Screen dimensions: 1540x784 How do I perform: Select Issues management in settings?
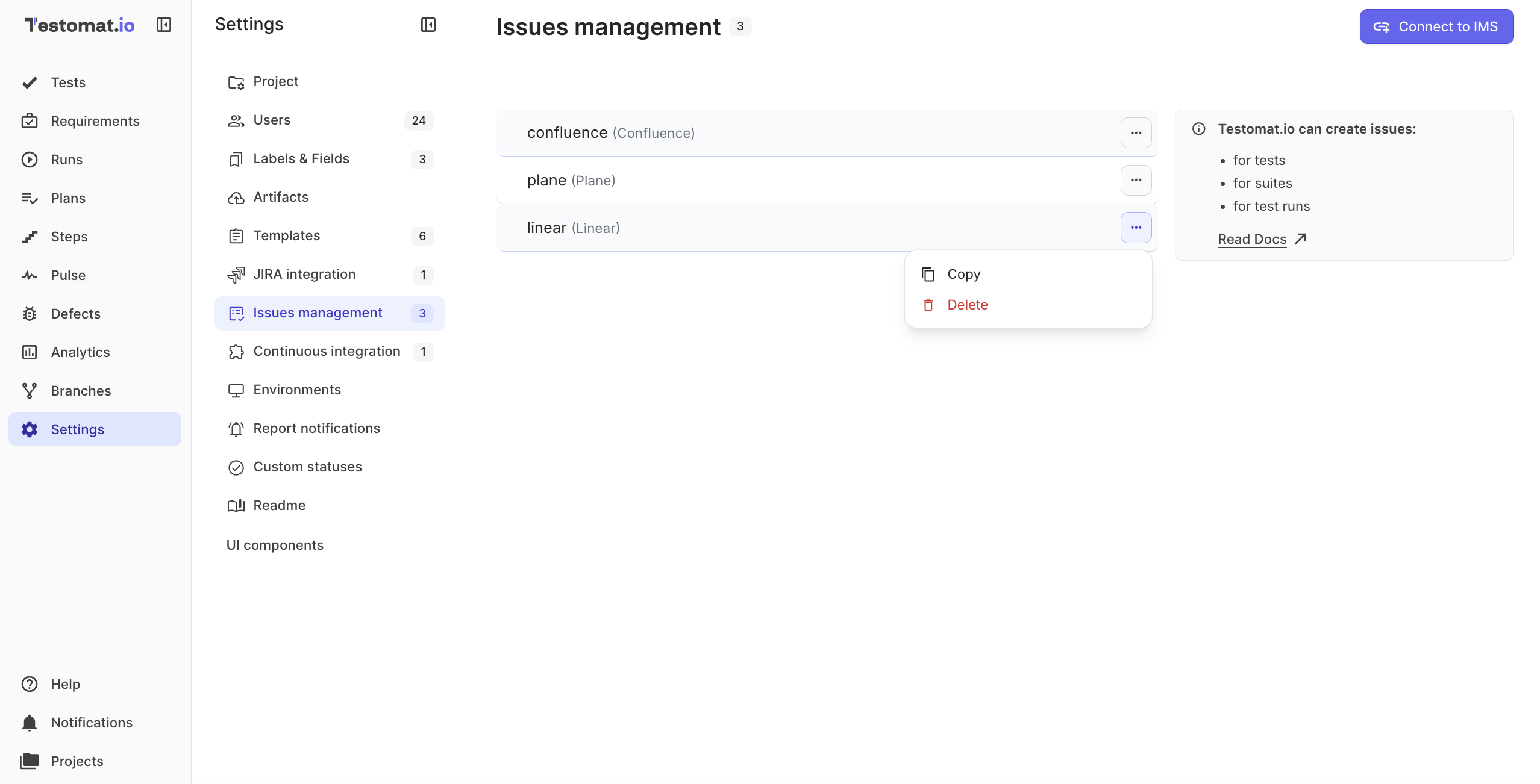tap(330, 313)
